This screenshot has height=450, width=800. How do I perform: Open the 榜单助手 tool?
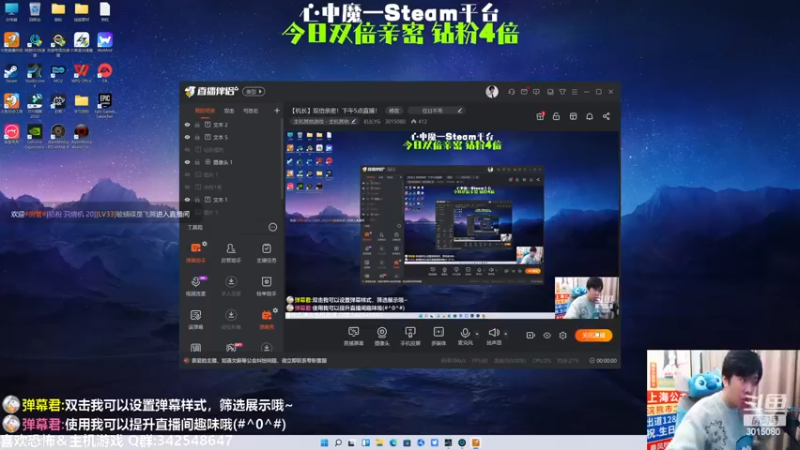point(266,286)
